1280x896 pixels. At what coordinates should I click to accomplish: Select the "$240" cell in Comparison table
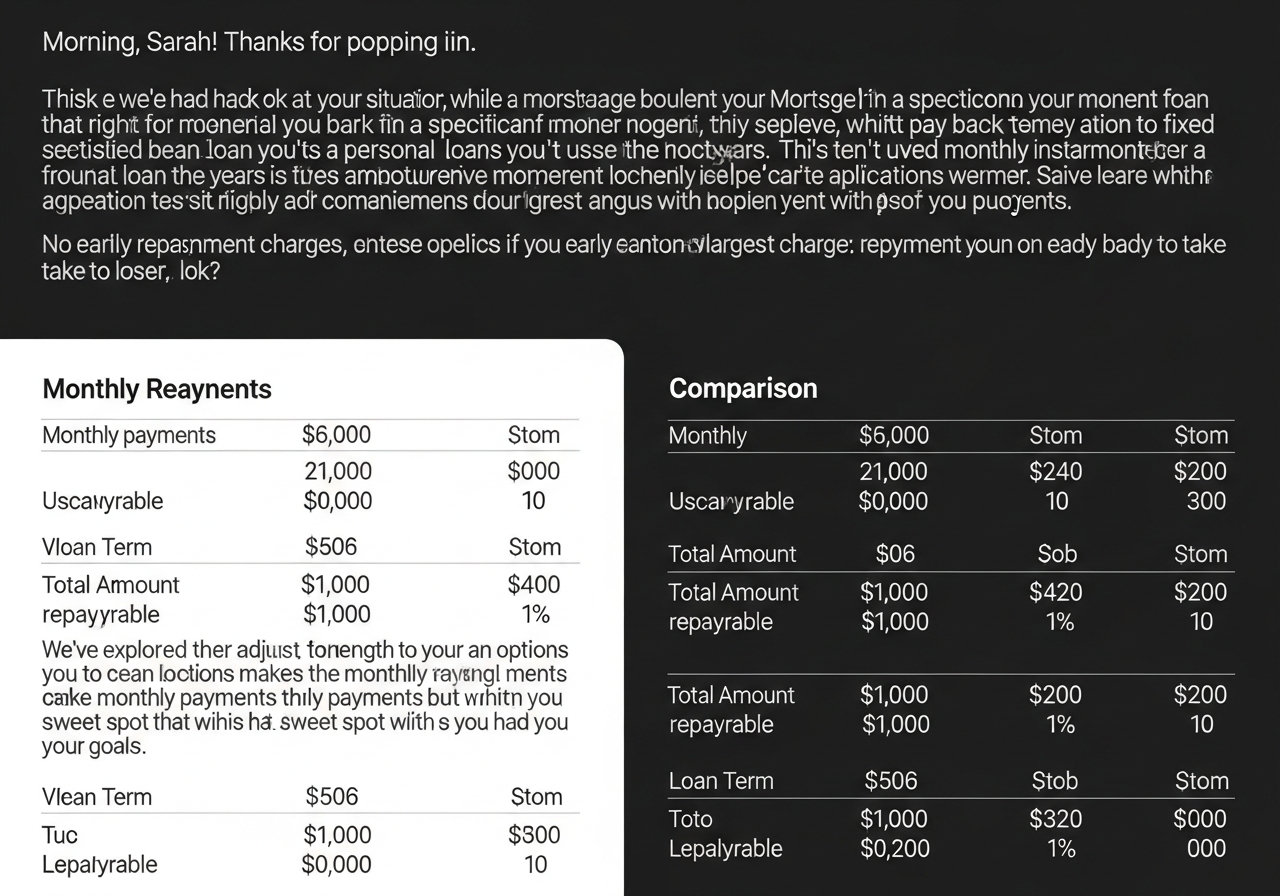(x=1056, y=471)
